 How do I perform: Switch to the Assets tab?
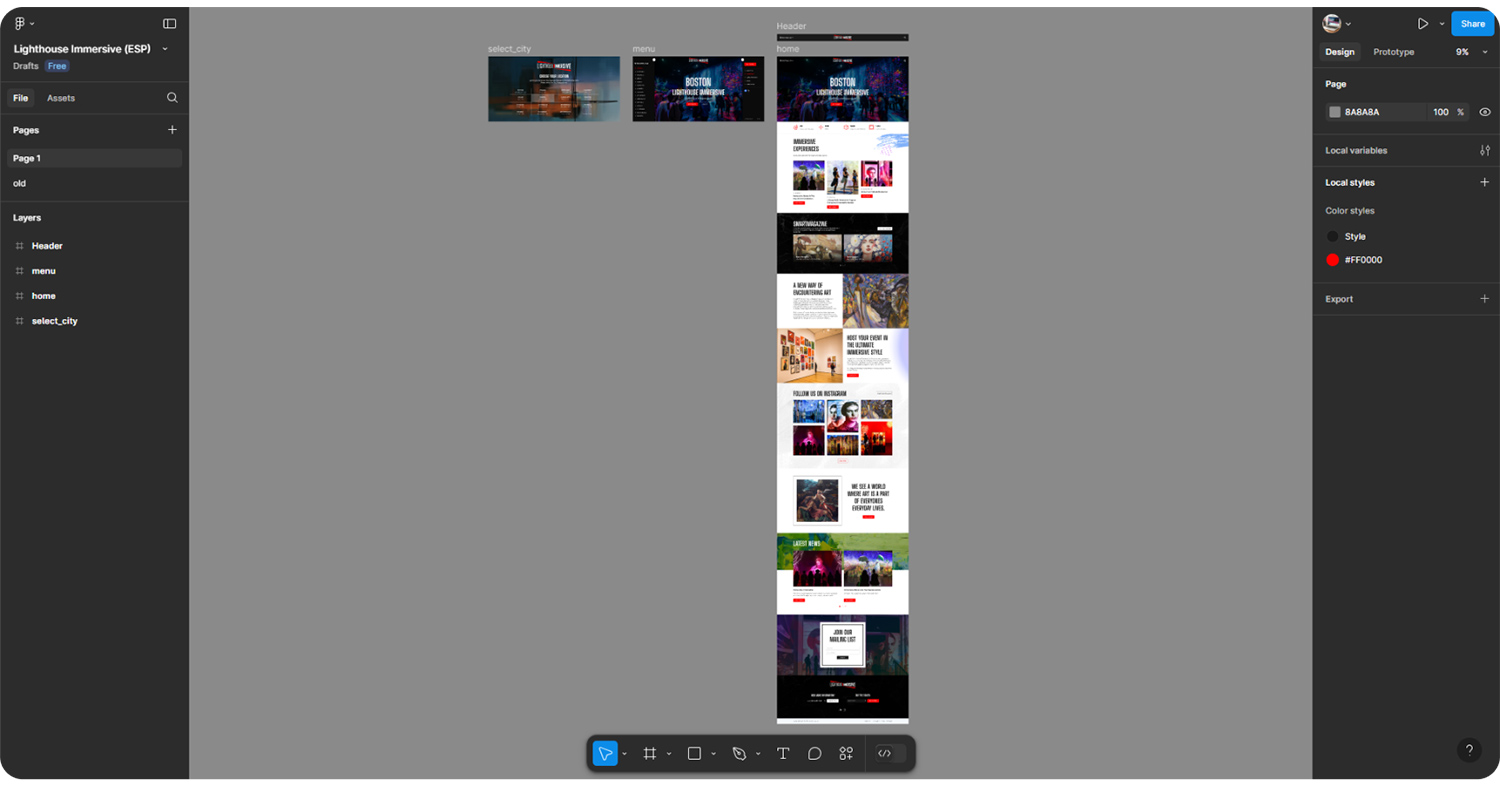[61, 98]
